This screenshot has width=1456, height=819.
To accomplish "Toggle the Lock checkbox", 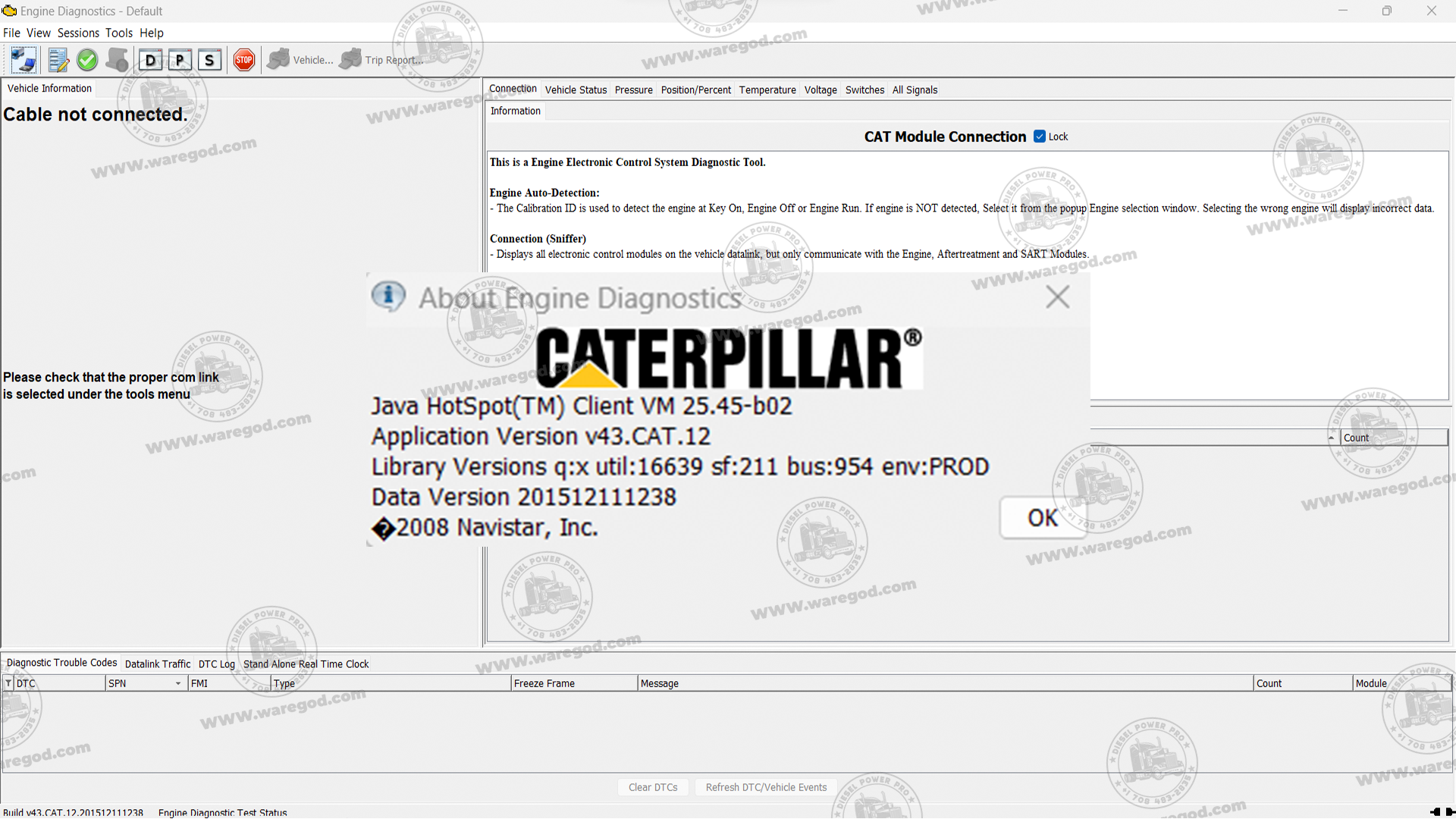I will click(x=1040, y=136).
